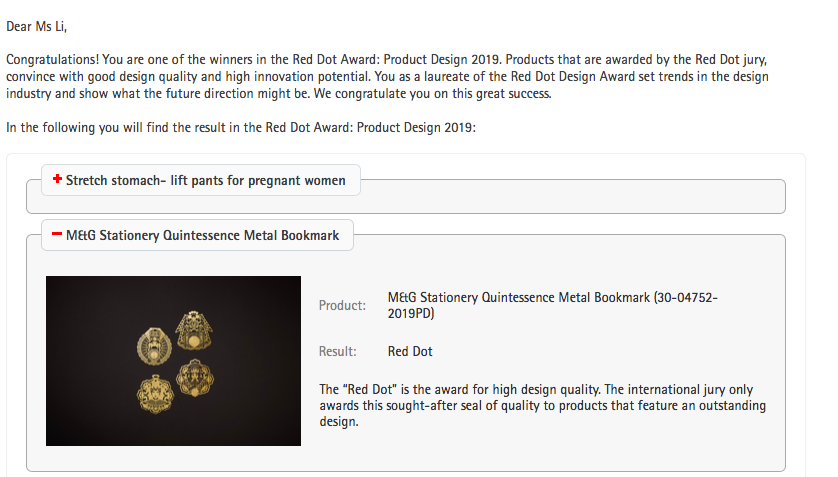Toggle the M&G Stationery Quintessence Metal Bookmark header
Image resolution: width=838 pixels, height=477 pixels.
pyautogui.click(x=202, y=236)
